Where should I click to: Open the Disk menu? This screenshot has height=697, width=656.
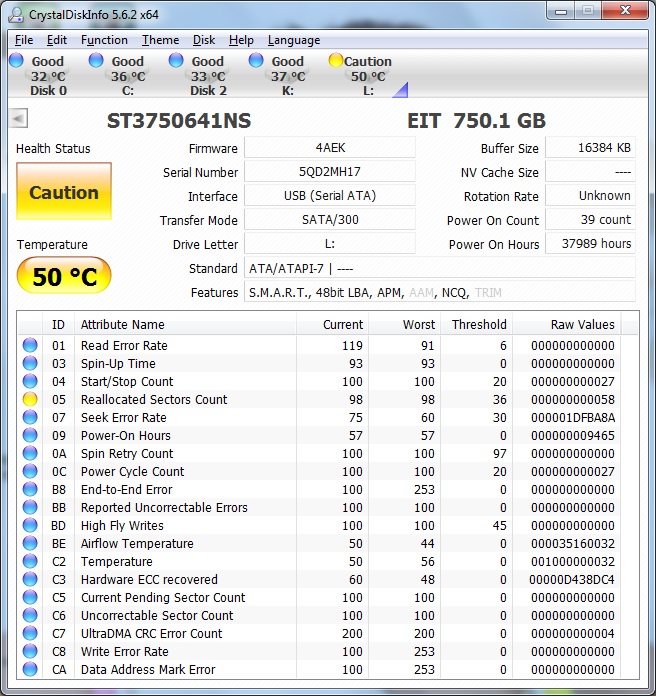tap(204, 40)
